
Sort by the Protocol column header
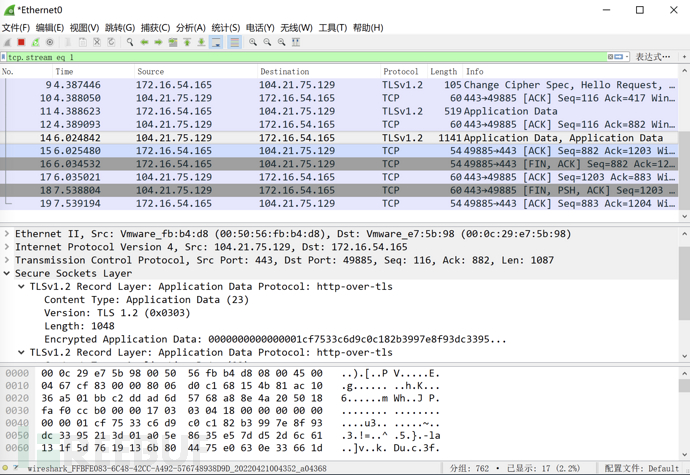coord(404,71)
